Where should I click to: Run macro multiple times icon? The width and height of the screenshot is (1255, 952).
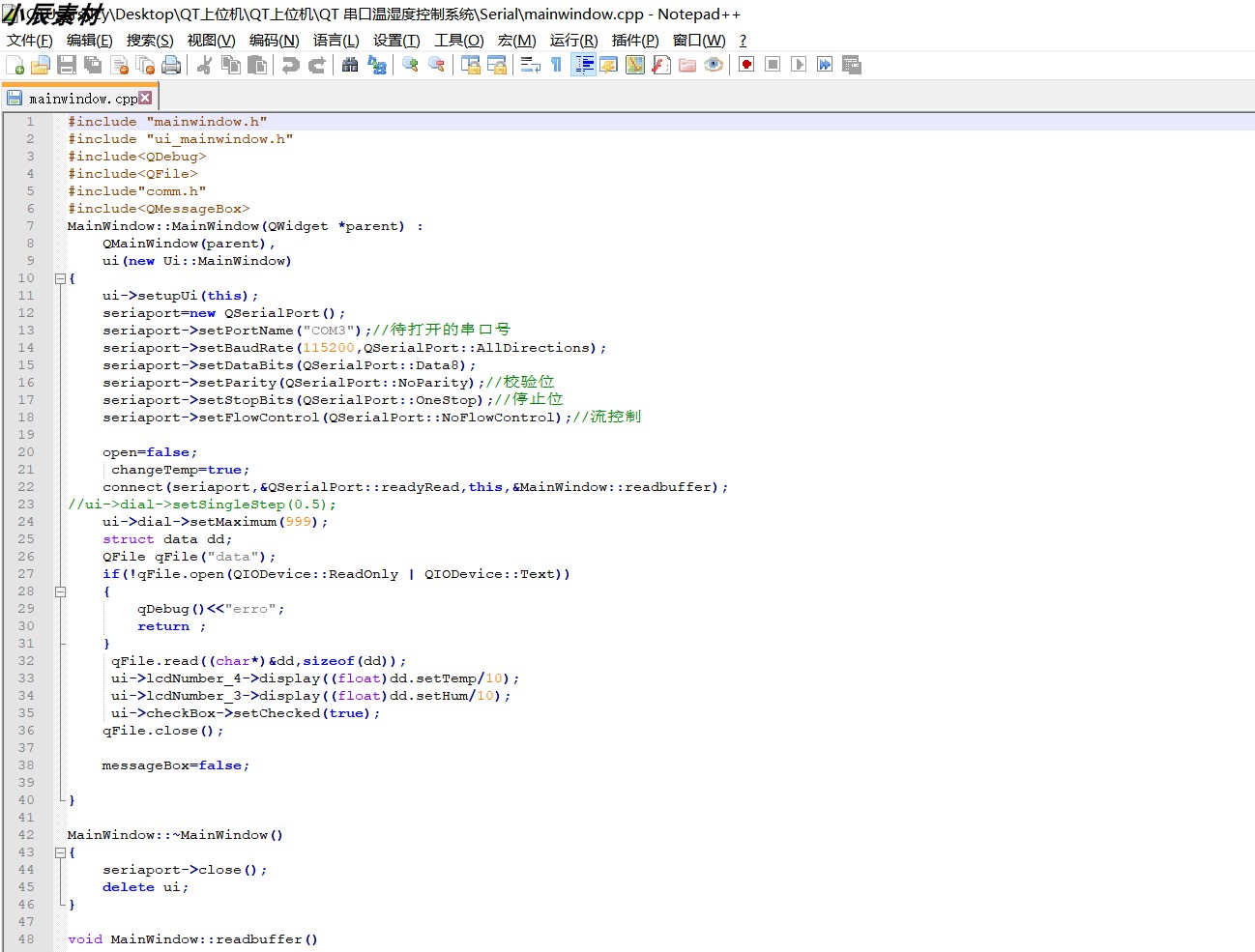tap(825, 65)
